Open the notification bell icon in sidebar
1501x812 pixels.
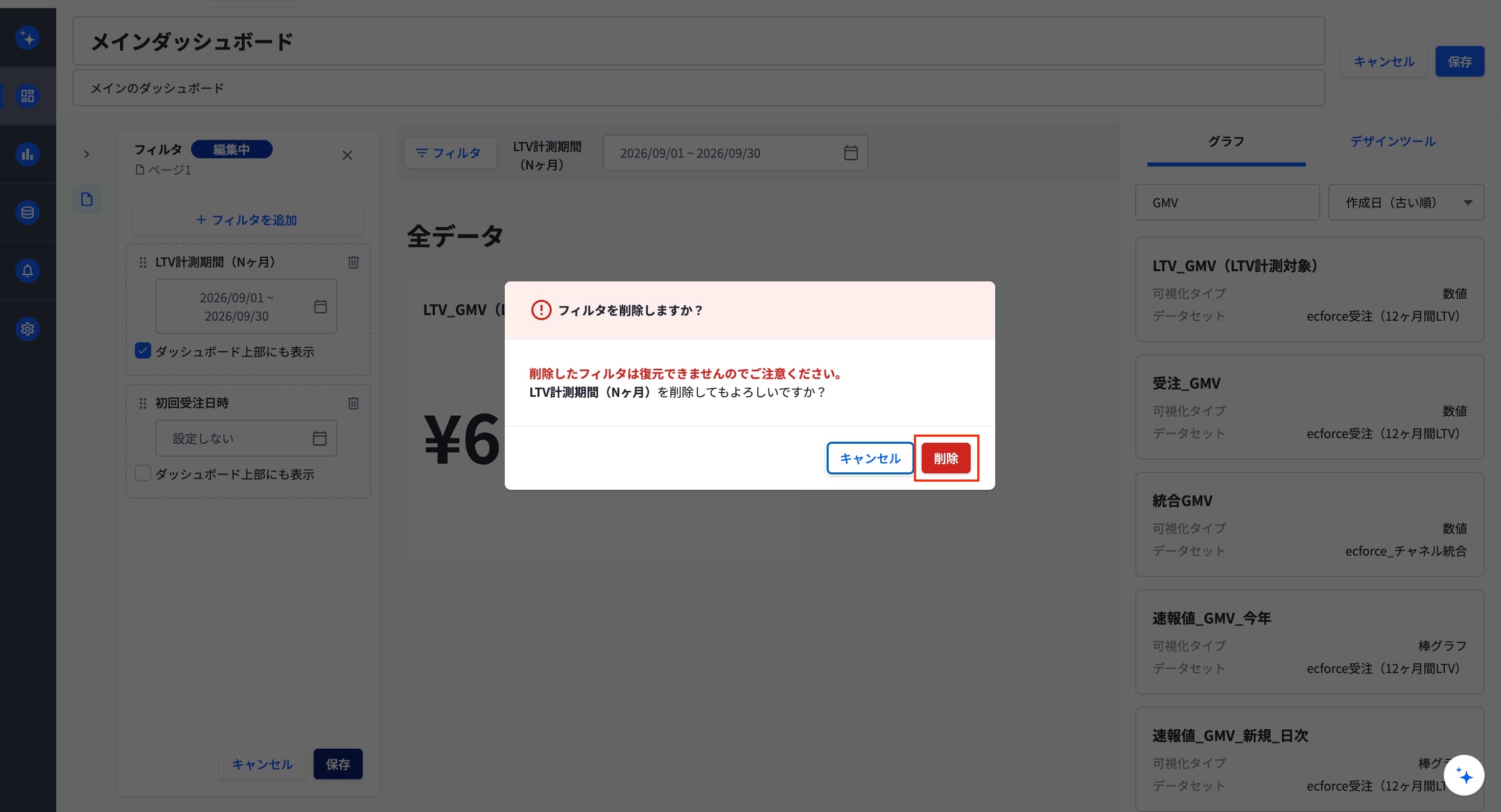point(28,271)
